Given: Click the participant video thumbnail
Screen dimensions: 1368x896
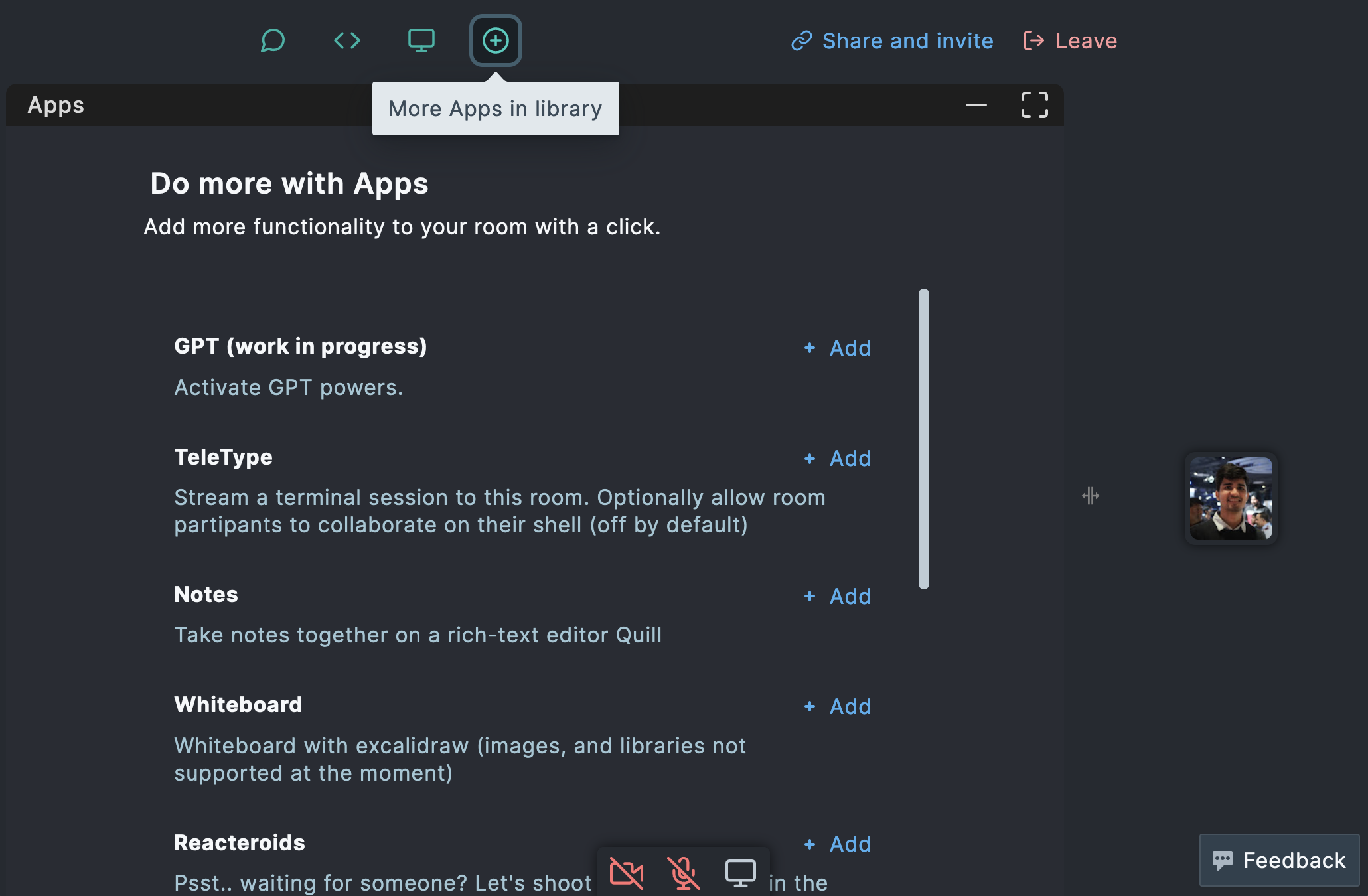Looking at the screenshot, I should click(x=1231, y=498).
